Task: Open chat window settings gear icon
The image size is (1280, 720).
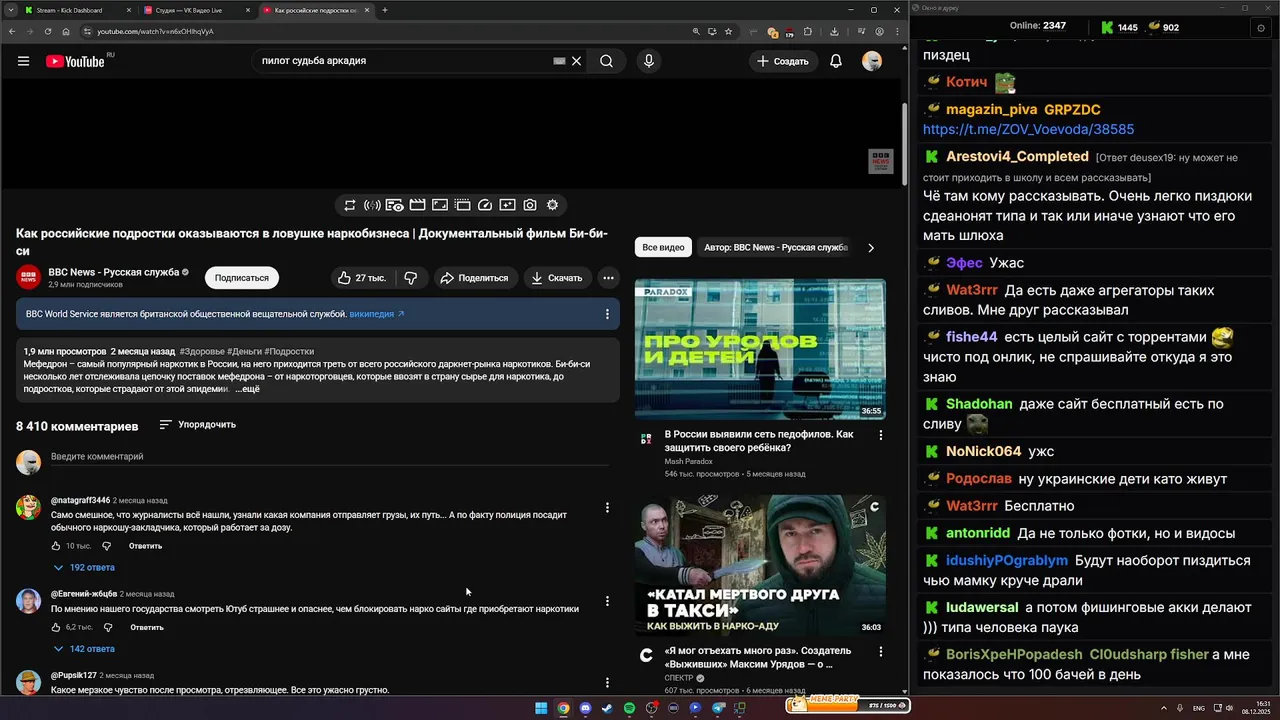Action: (1261, 28)
